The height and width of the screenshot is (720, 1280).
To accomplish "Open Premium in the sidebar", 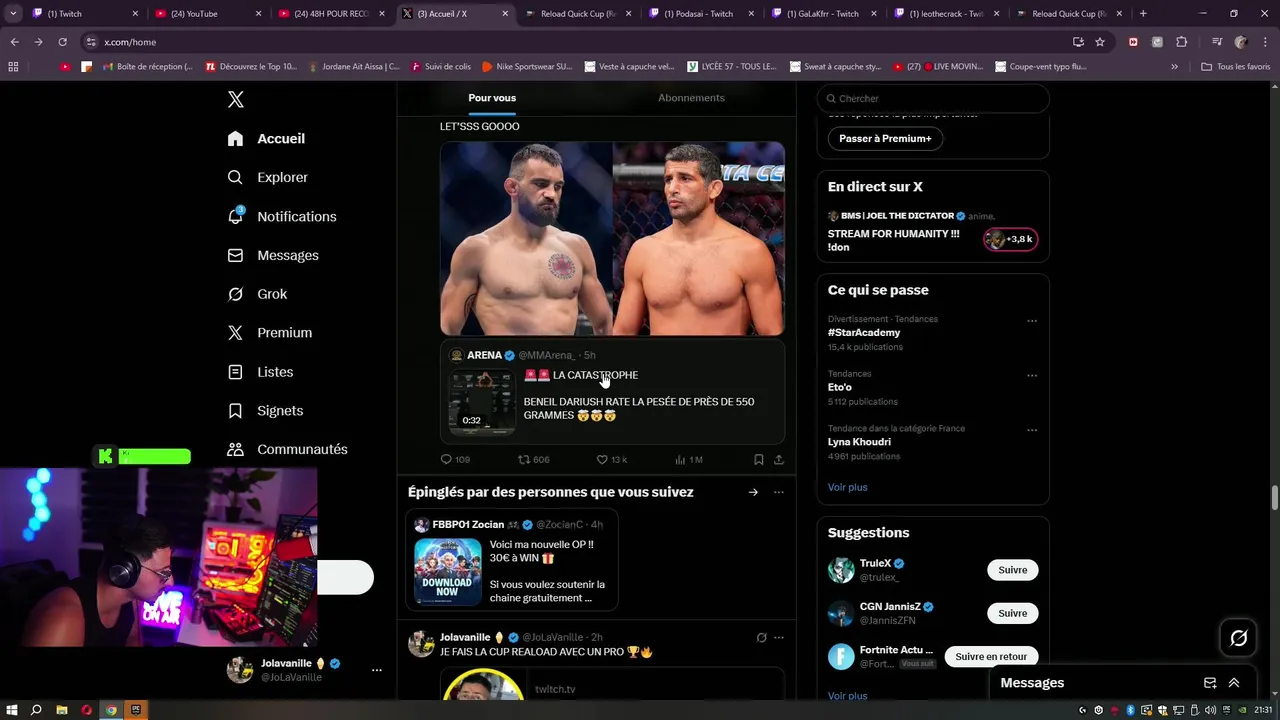I will 270,332.
